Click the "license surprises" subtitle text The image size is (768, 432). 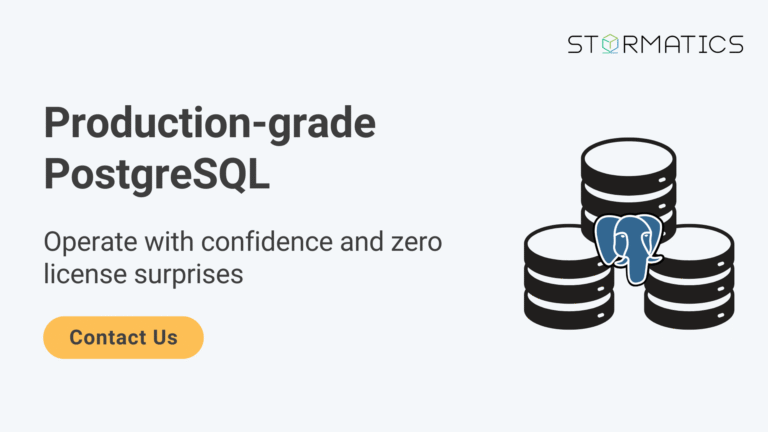point(144,273)
